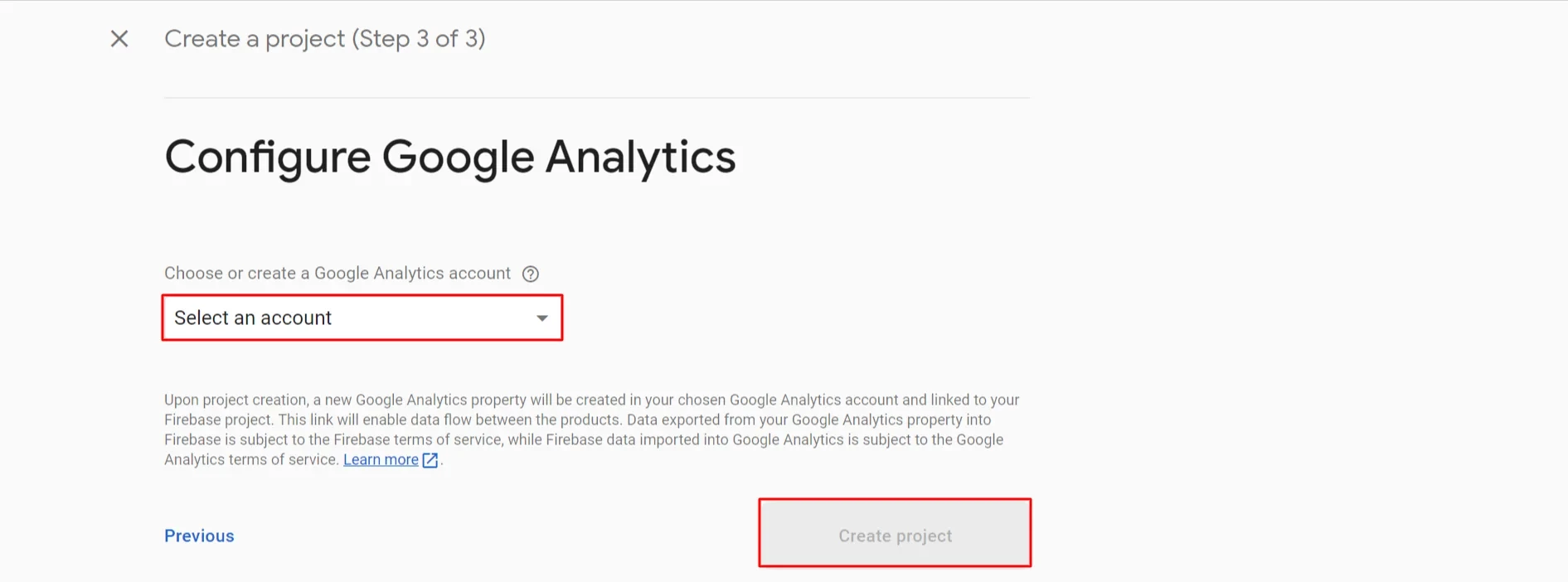Click the Analytics terms description paragraph
This screenshot has width=1568, height=582.
click(x=580, y=420)
